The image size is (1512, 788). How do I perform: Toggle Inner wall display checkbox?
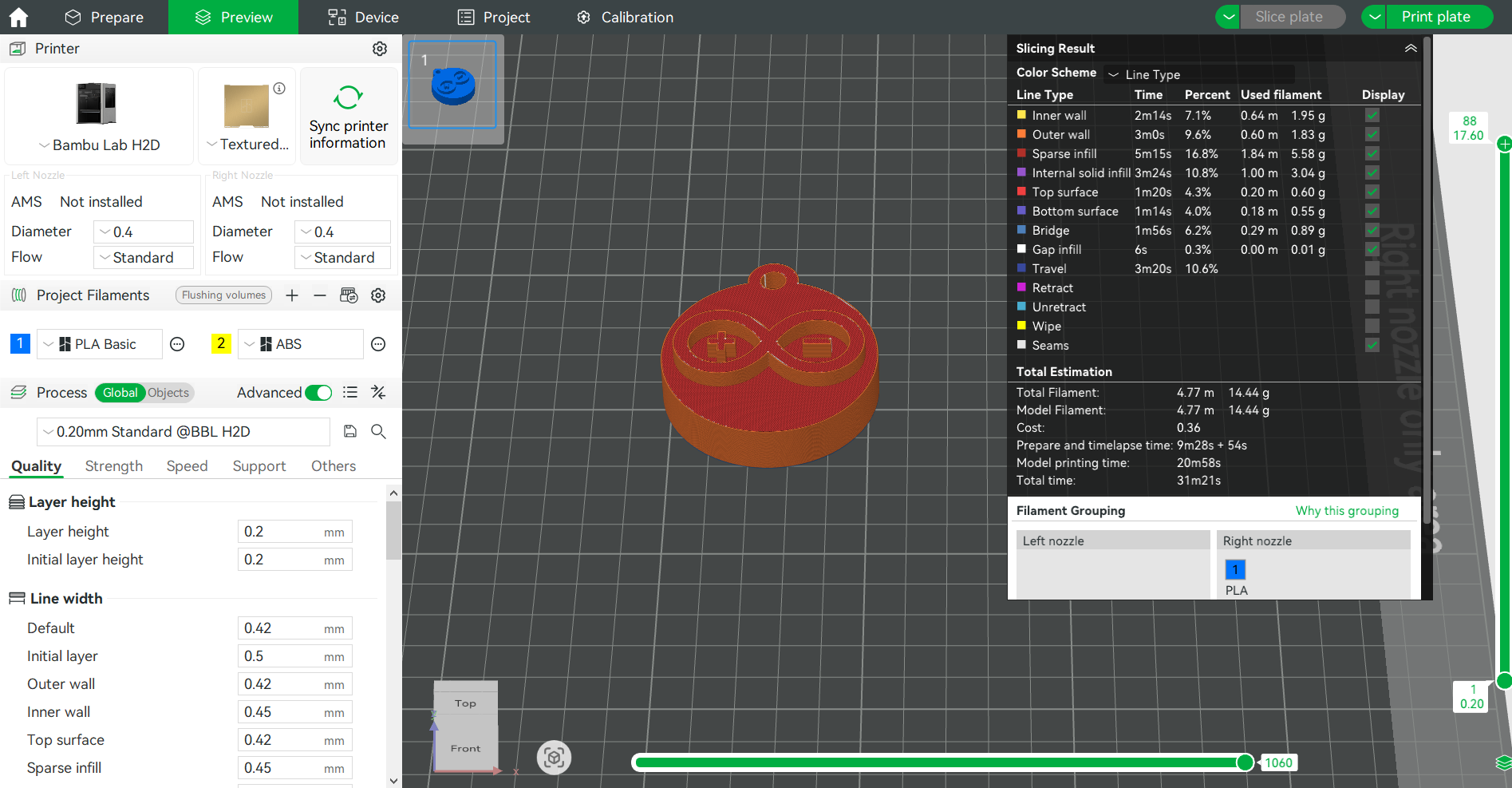point(1372,115)
